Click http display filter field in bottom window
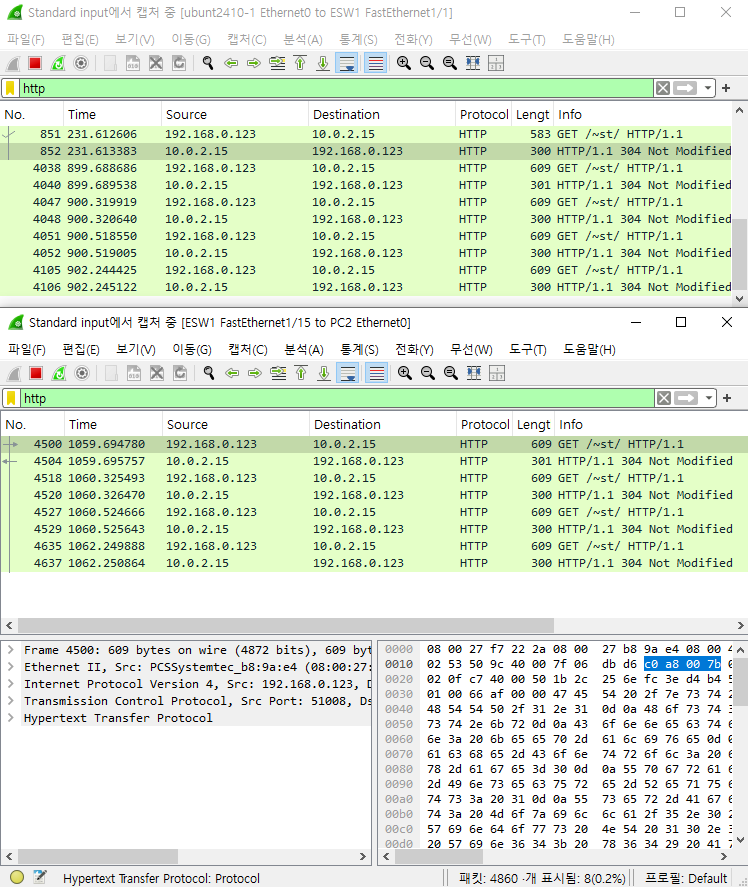748x887 pixels. 338,398
